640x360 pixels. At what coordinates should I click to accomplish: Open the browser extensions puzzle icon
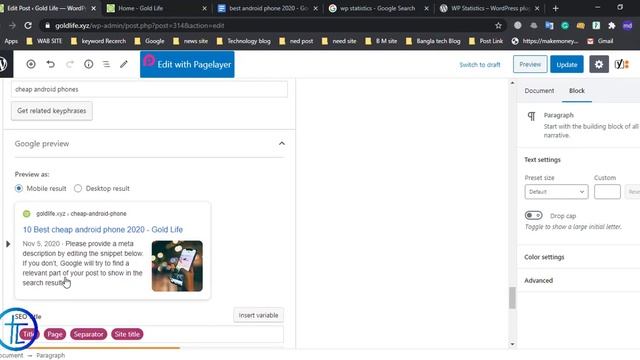(x=611, y=25)
